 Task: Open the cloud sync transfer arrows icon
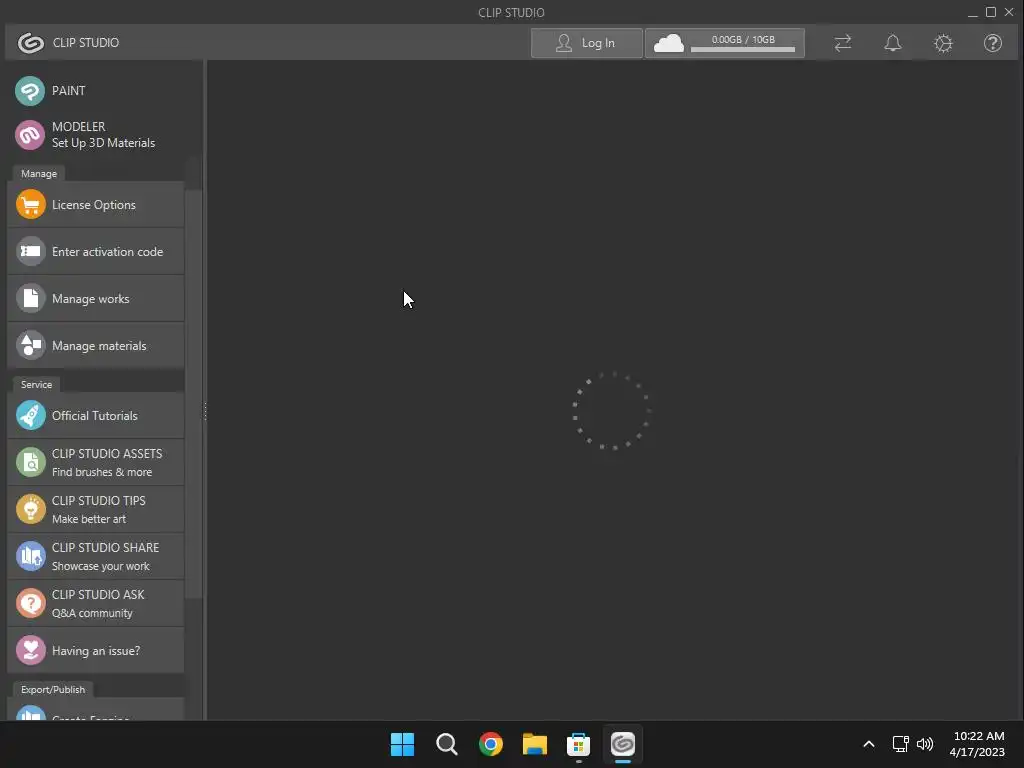coord(843,43)
